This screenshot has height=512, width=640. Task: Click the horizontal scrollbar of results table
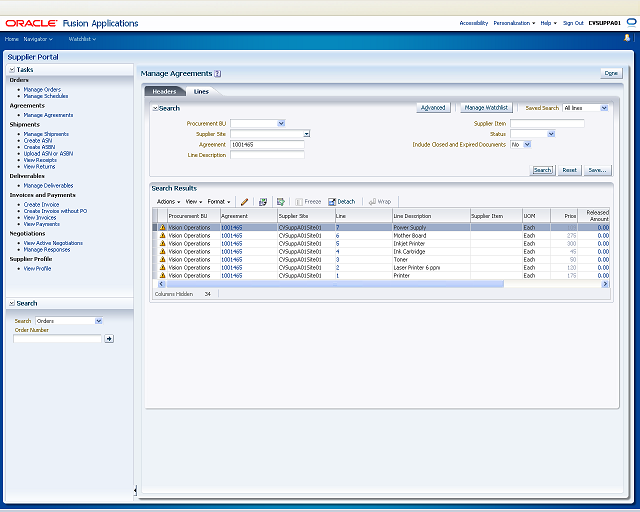(335, 284)
